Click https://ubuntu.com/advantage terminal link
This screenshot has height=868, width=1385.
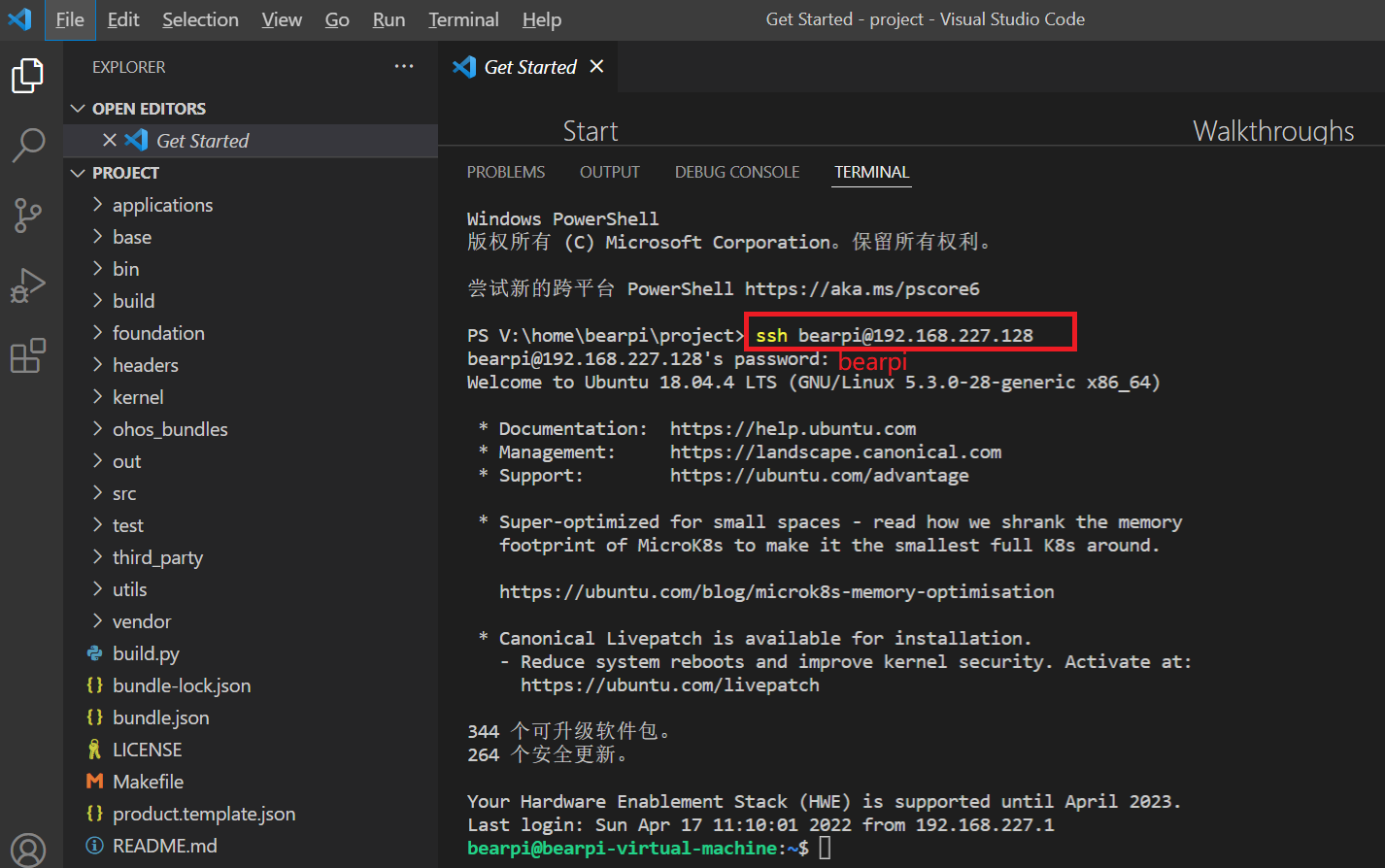[820, 475]
